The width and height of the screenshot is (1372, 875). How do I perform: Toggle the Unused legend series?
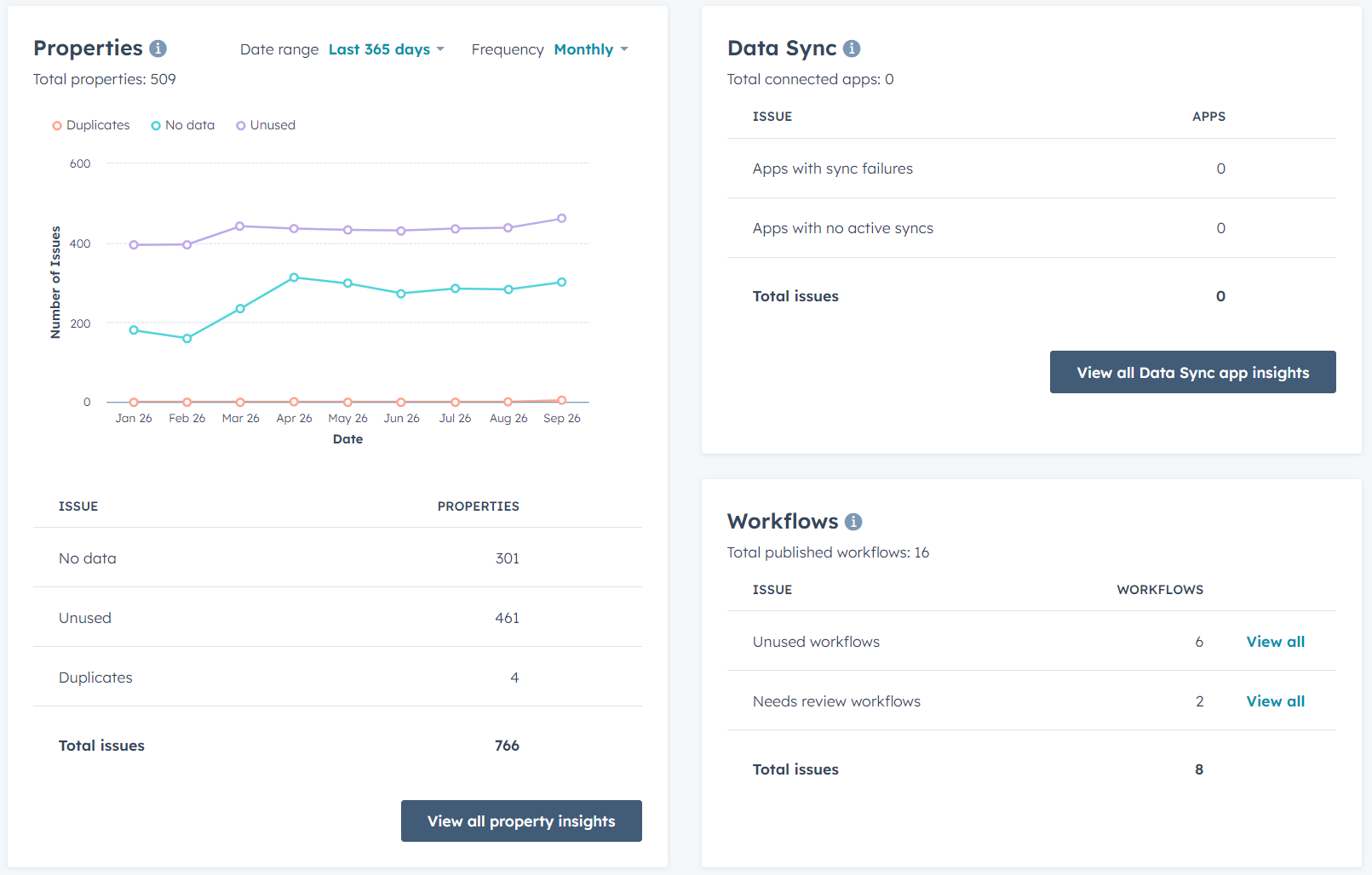tap(266, 125)
